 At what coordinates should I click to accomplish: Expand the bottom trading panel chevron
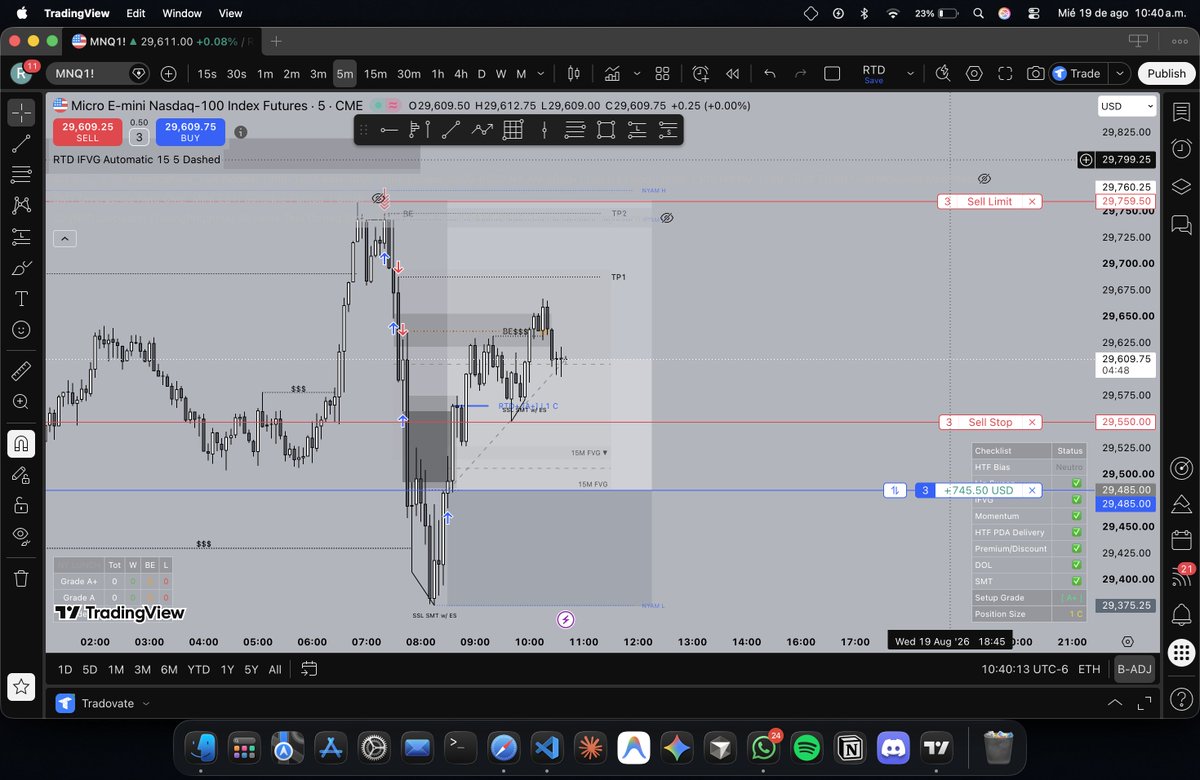point(1116,703)
